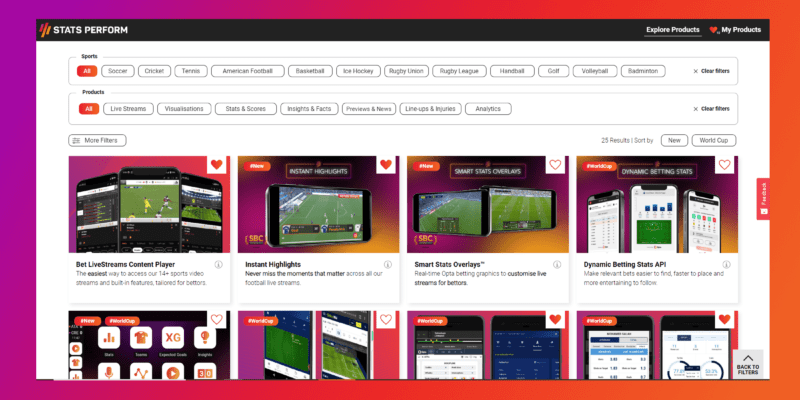Sort results by New

[674, 140]
